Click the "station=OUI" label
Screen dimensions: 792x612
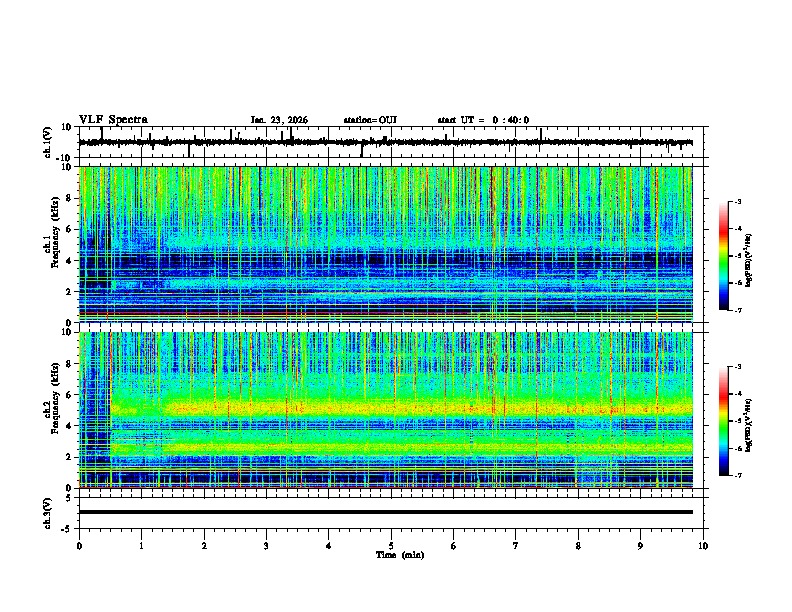click(x=370, y=120)
